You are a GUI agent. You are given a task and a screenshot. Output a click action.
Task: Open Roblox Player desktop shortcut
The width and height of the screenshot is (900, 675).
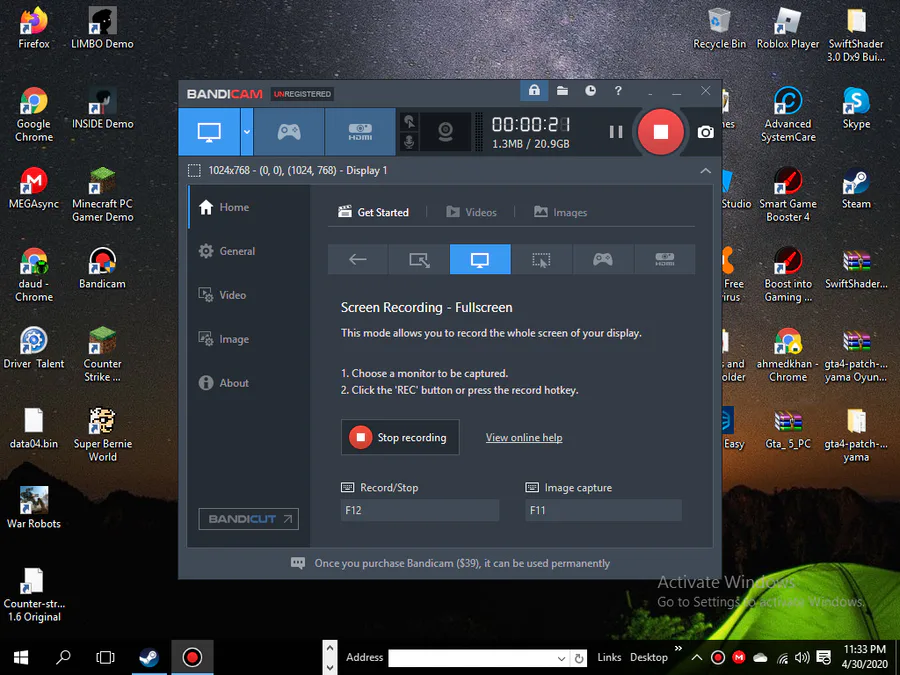click(788, 29)
